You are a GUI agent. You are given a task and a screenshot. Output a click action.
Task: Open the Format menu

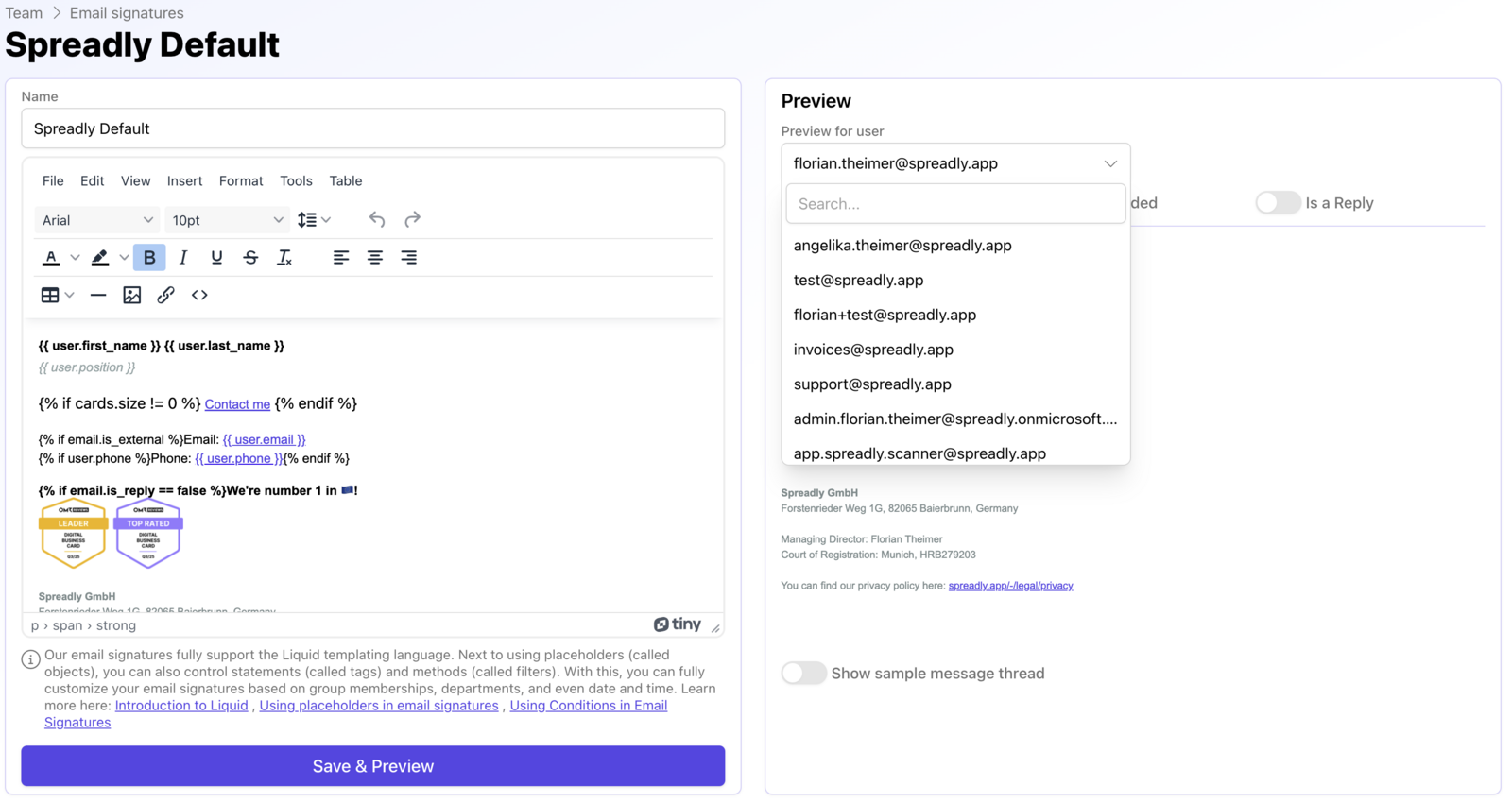pyautogui.click(x=241, y=181)
